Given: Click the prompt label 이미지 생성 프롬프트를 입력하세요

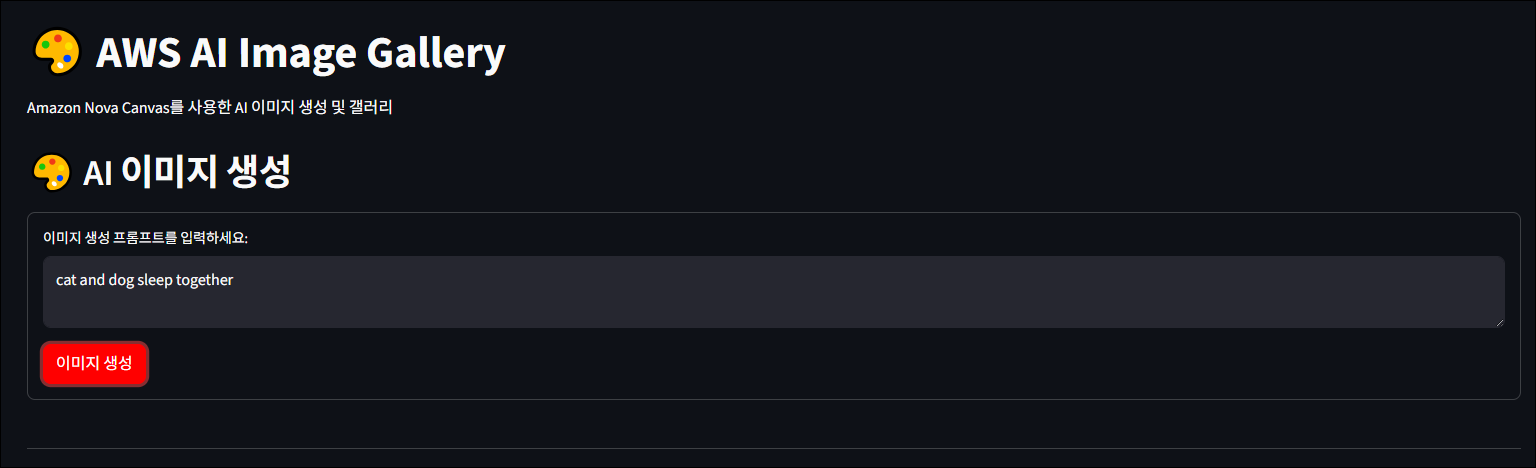Looking at the screenshot, I should point(152,238).
